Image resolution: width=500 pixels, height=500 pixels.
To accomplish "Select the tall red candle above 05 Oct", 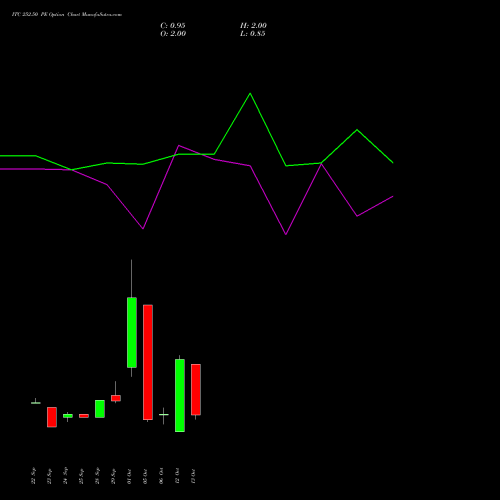I will (148, 362).
